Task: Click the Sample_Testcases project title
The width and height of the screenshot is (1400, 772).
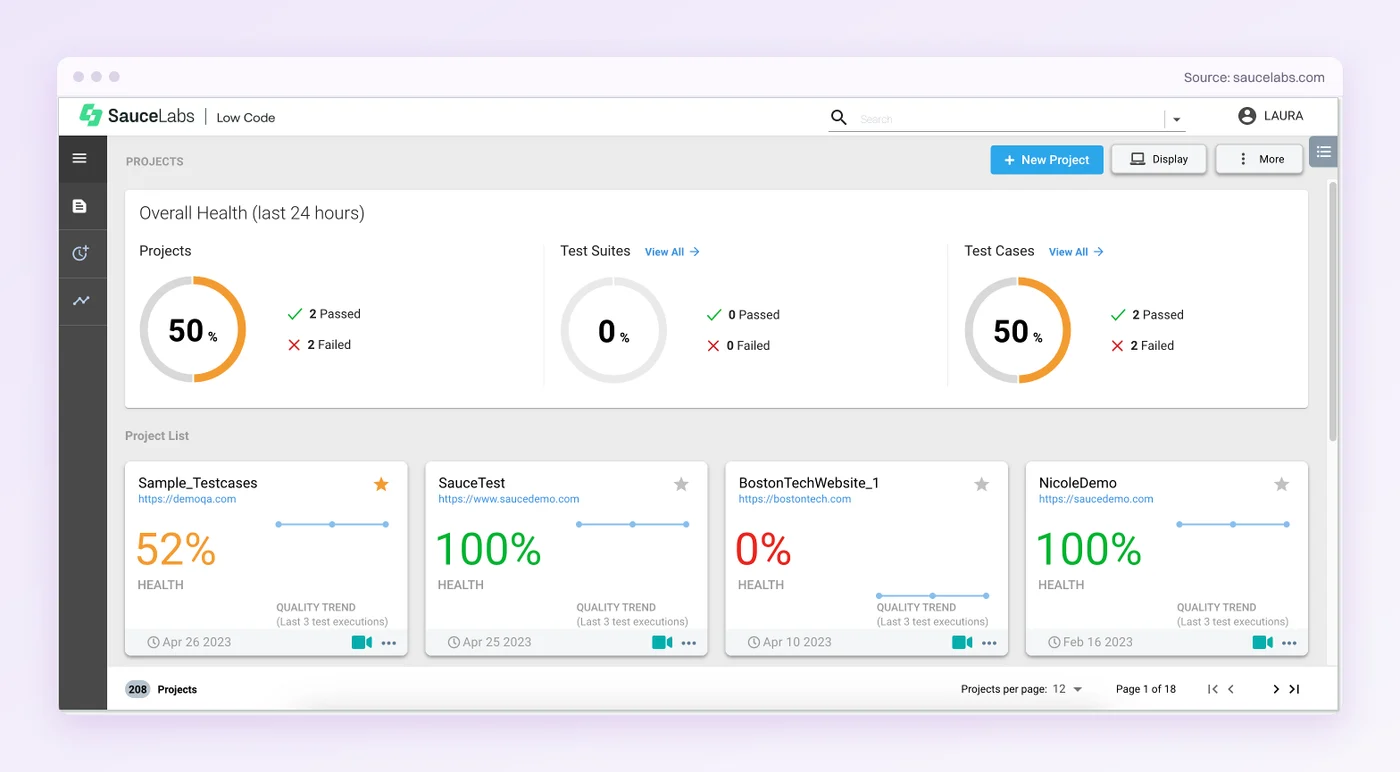Action: 198,483
